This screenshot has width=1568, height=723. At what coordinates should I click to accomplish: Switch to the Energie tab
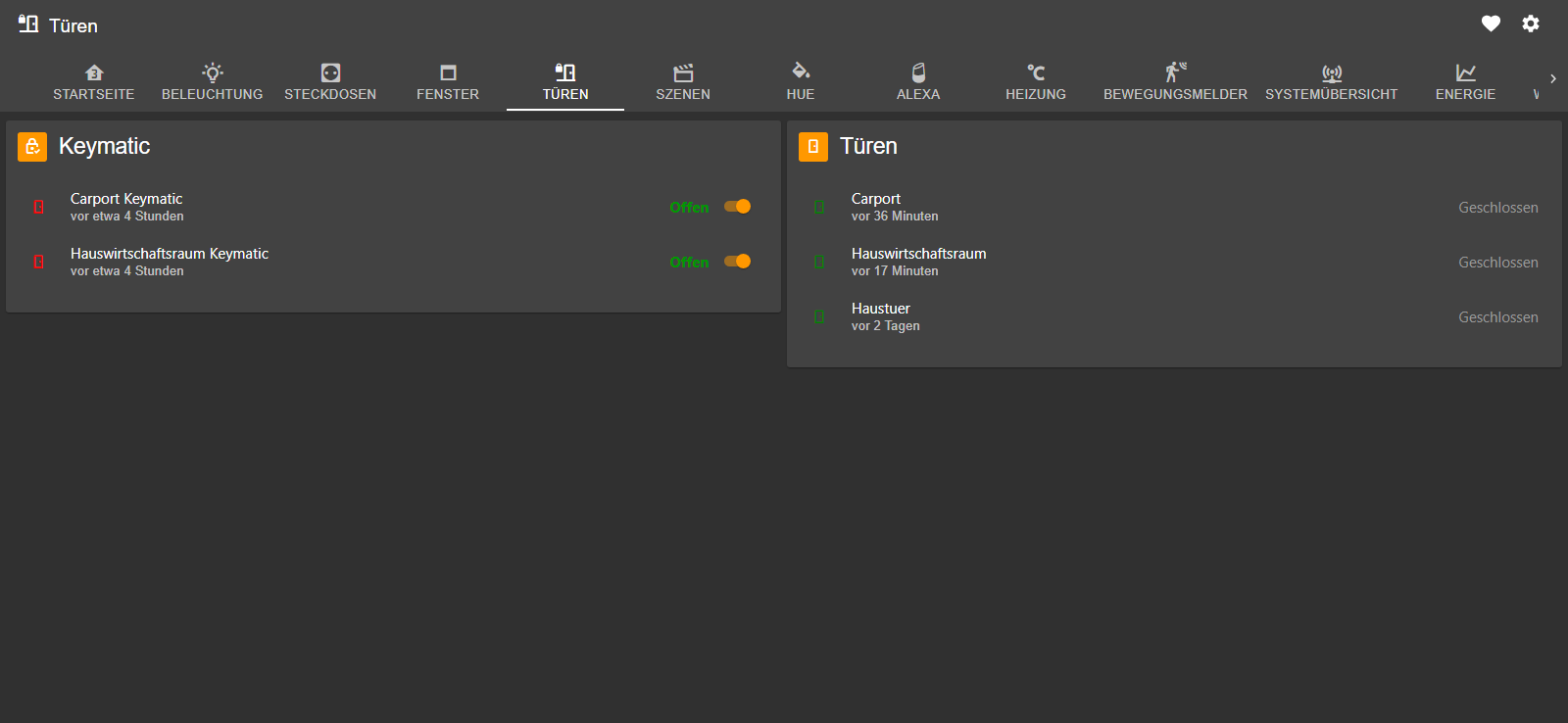1465,82
